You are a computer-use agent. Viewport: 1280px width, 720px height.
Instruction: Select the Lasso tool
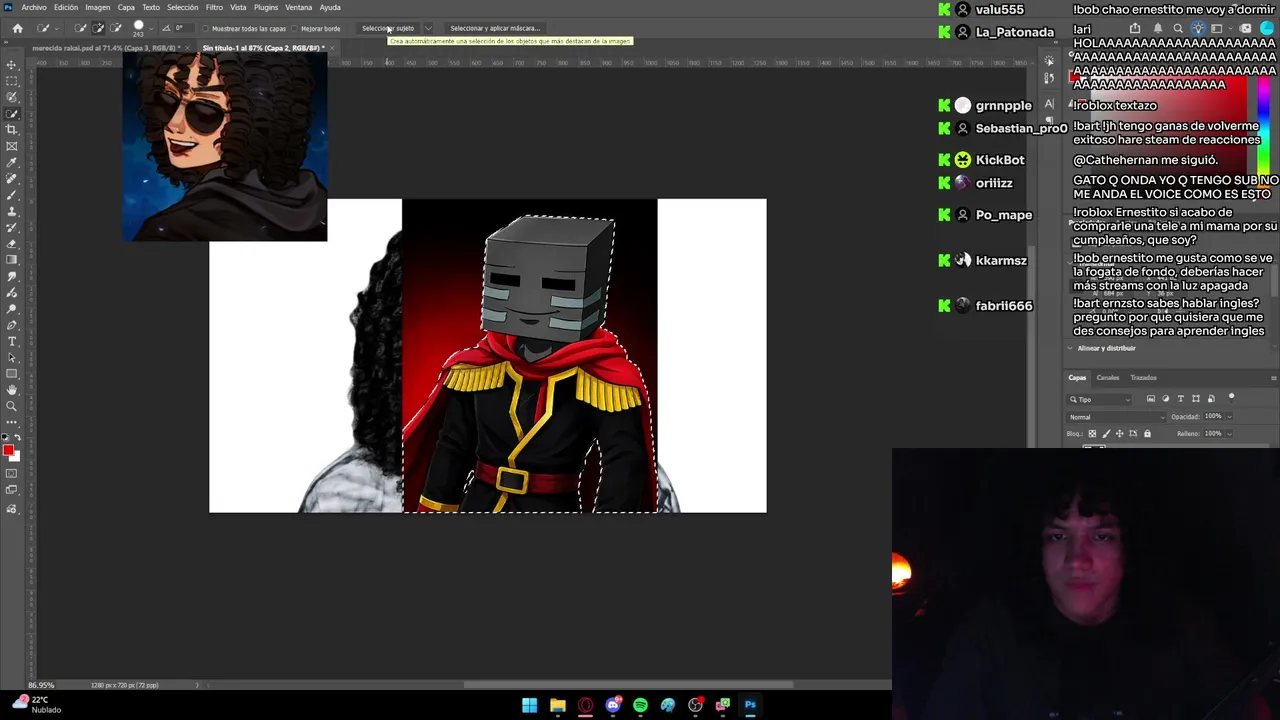click(12, 97)
